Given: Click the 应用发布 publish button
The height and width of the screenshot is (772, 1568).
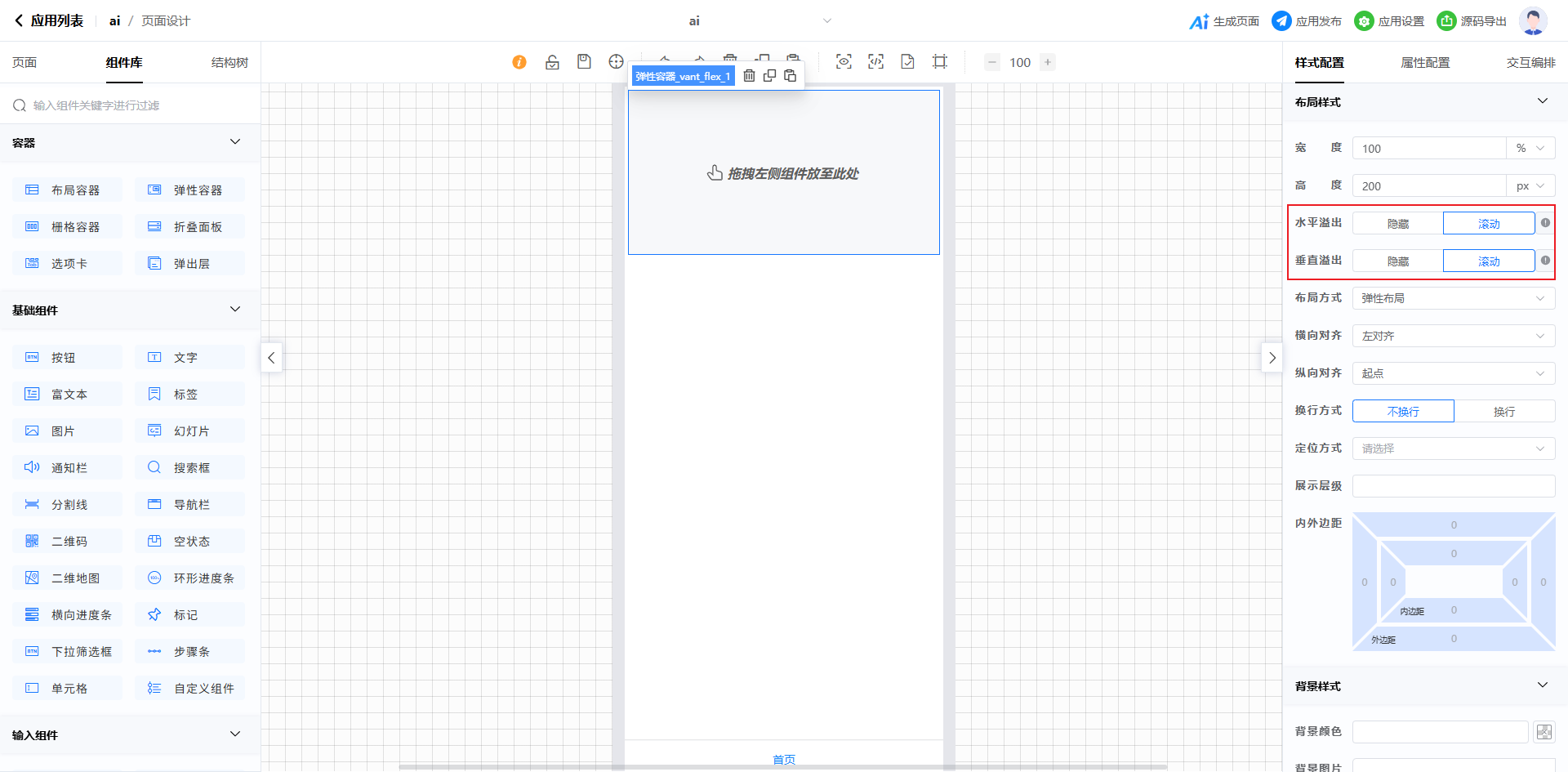Looking at the screenshot, I should [1307, 21].
